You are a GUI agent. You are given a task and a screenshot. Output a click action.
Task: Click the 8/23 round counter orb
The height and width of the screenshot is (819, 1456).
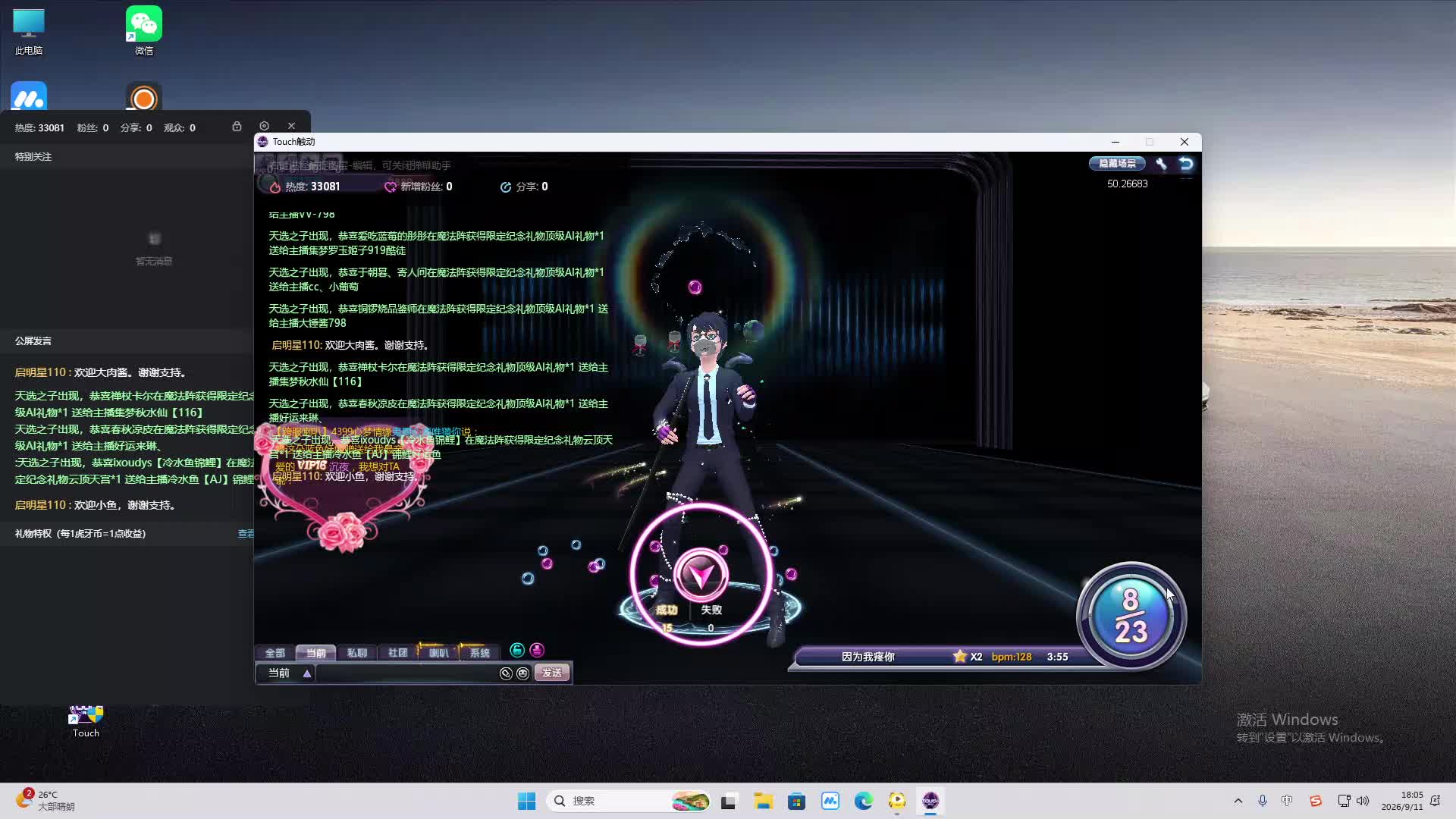1131,616
